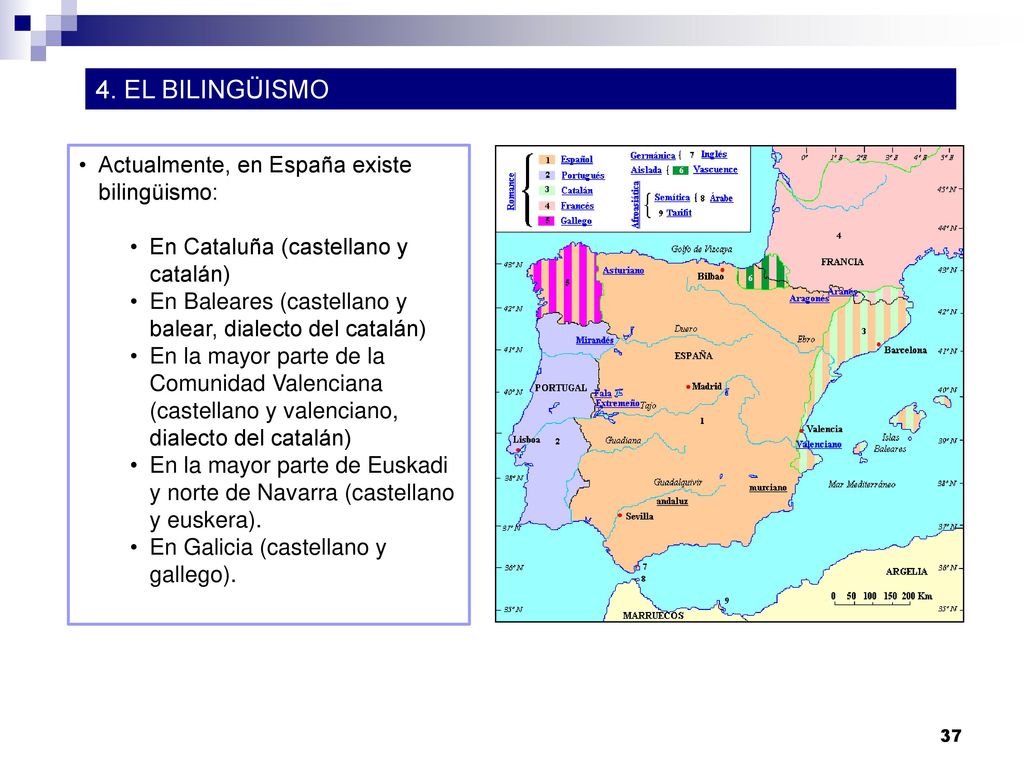Click the Valenciano map link
Screen dimensions: 1024x768
tap(819, 445)
